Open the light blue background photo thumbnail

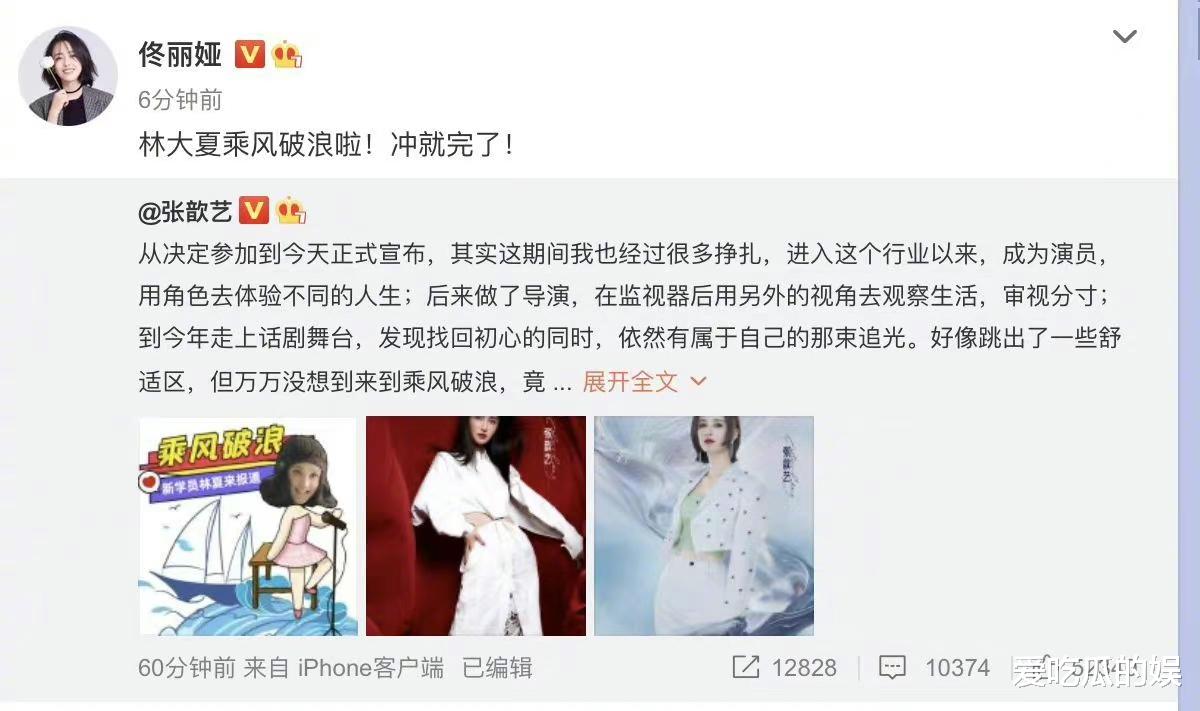(704, 526)
